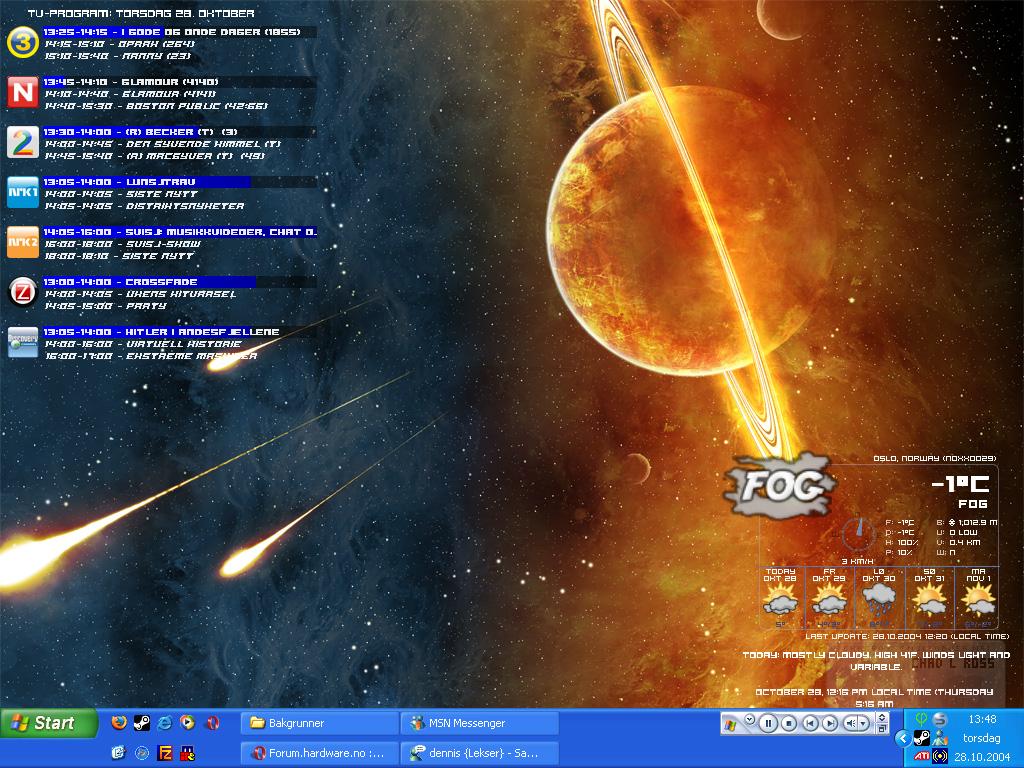The width and height of the screenshot is (1024, 768).
Task: Click the TV-program Torsdag 28. Oktober heading
Action: (x=141, y=13)
